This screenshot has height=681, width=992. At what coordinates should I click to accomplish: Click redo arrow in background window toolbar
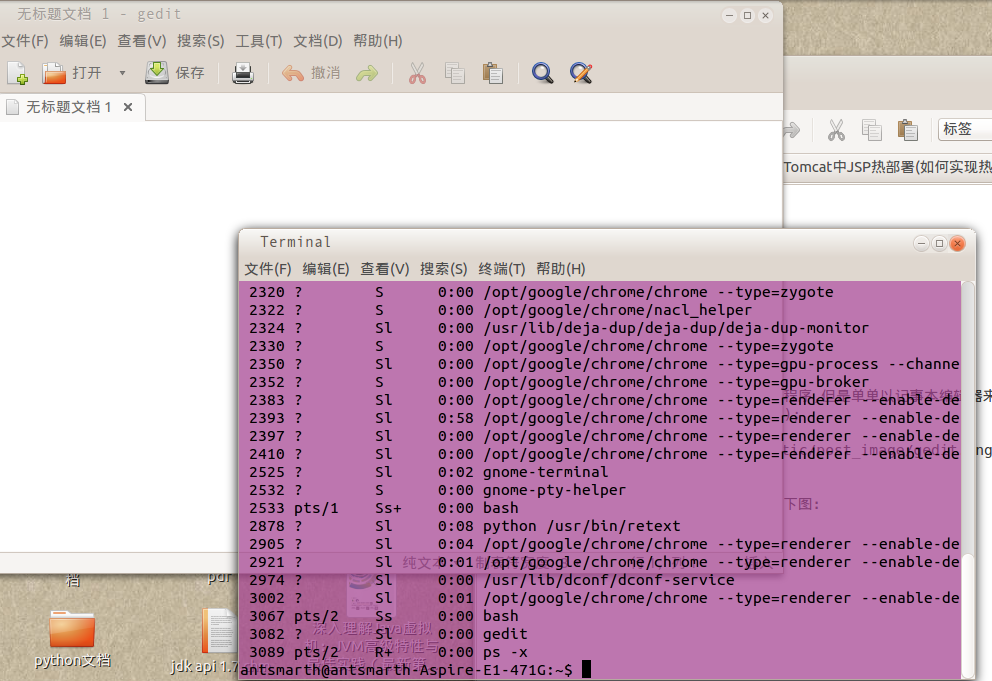[791, 130]
